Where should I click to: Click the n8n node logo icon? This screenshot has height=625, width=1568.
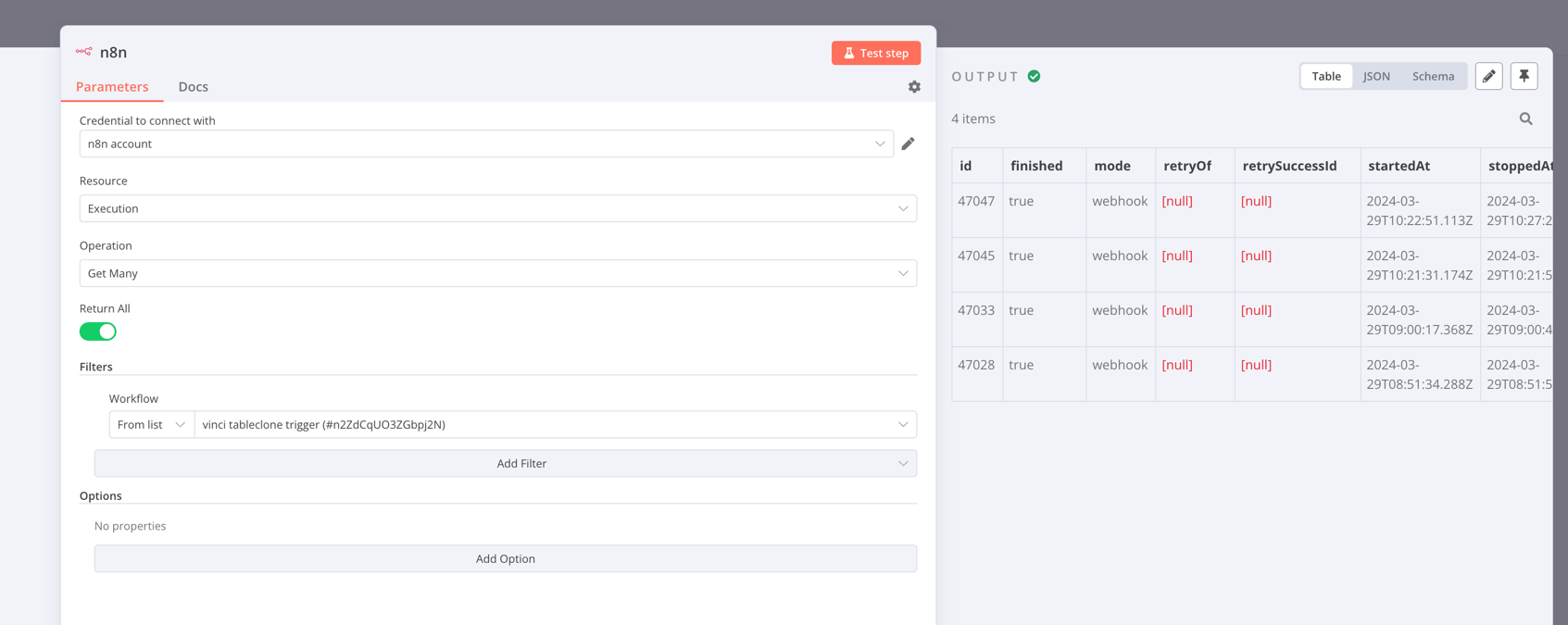84,52
